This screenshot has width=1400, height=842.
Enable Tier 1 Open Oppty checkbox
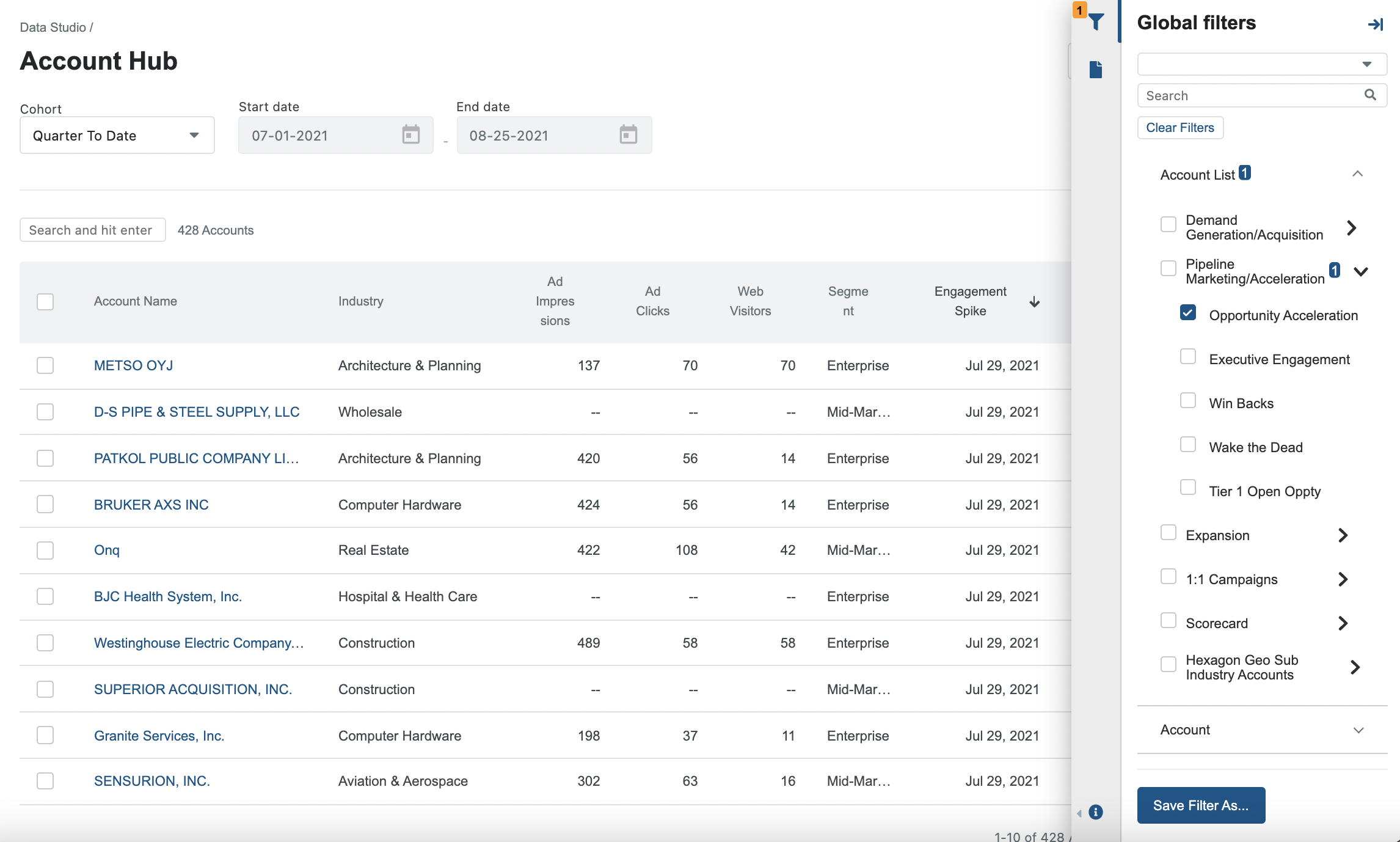1188,487
